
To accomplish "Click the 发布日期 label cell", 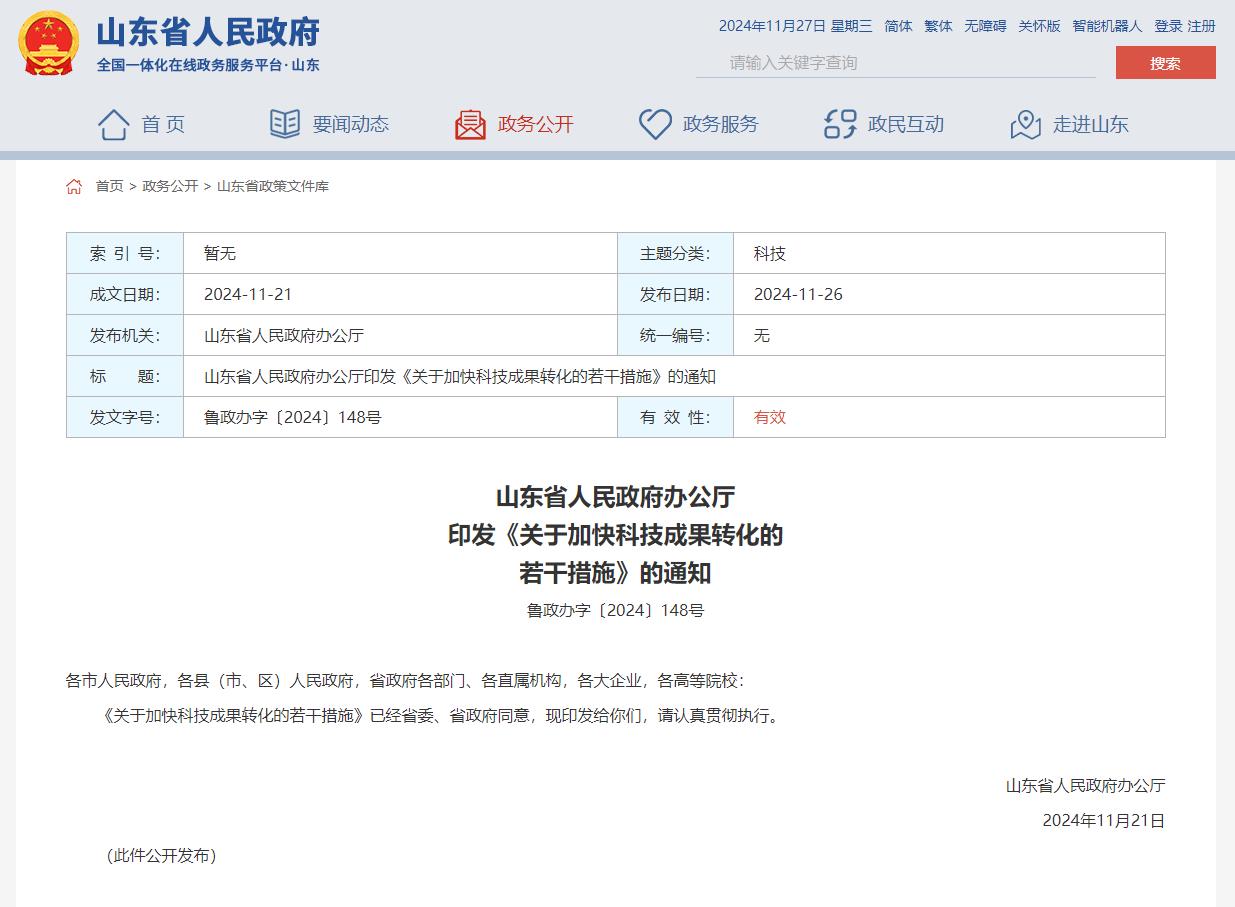I will [675, 295].
